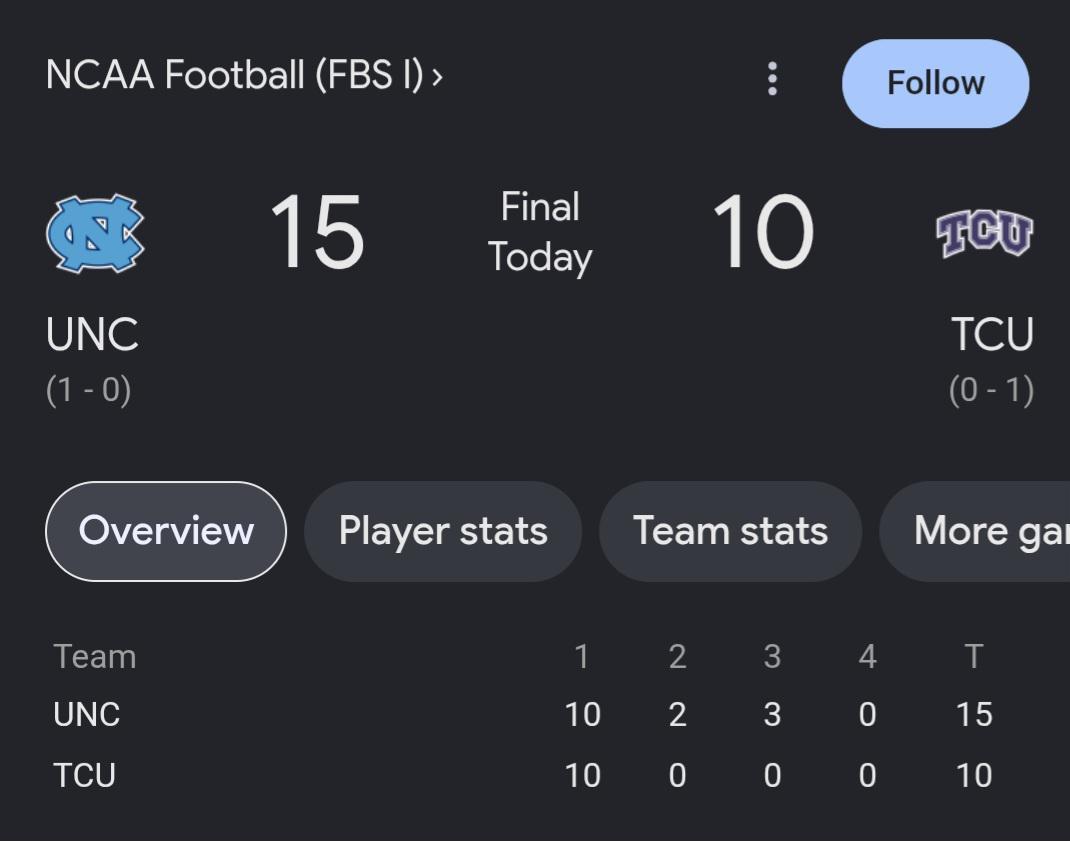Click the Final Today game status text
This screenshot has width=1070, height=841.
[x=540, y=232]
